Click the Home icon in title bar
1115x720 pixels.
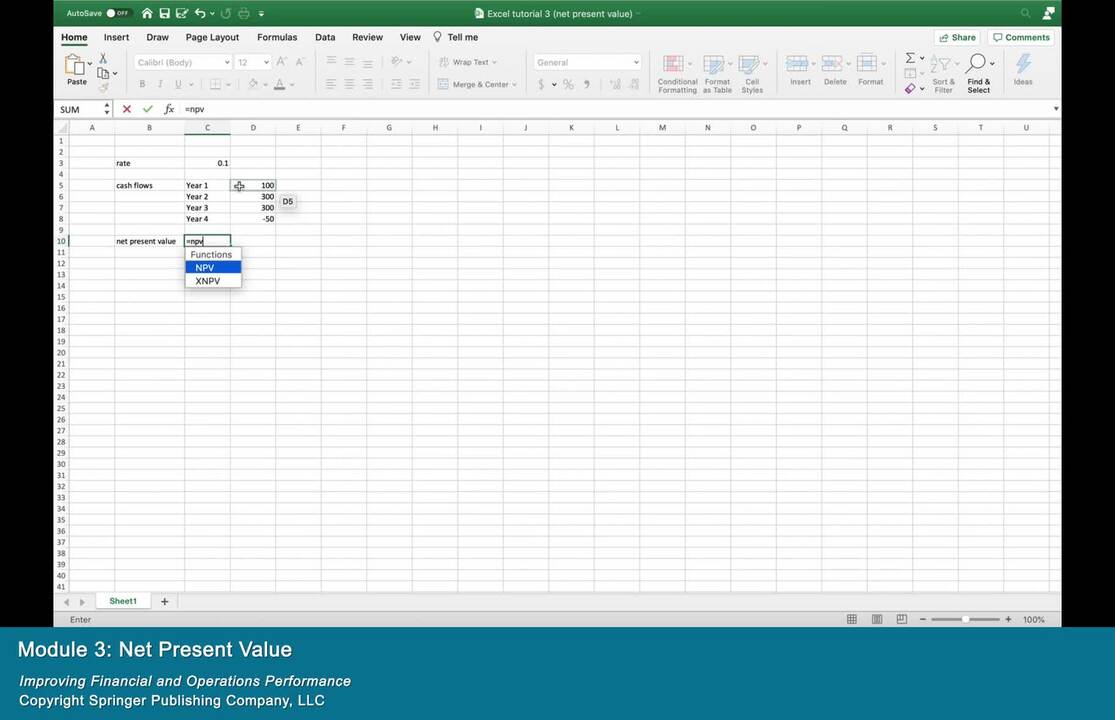(147, 13)
